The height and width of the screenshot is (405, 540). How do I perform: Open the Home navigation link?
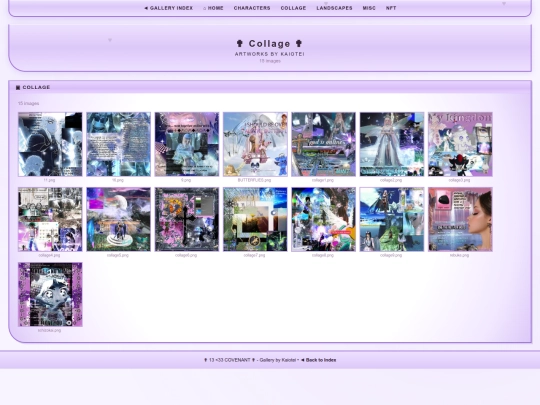[213, 8]
